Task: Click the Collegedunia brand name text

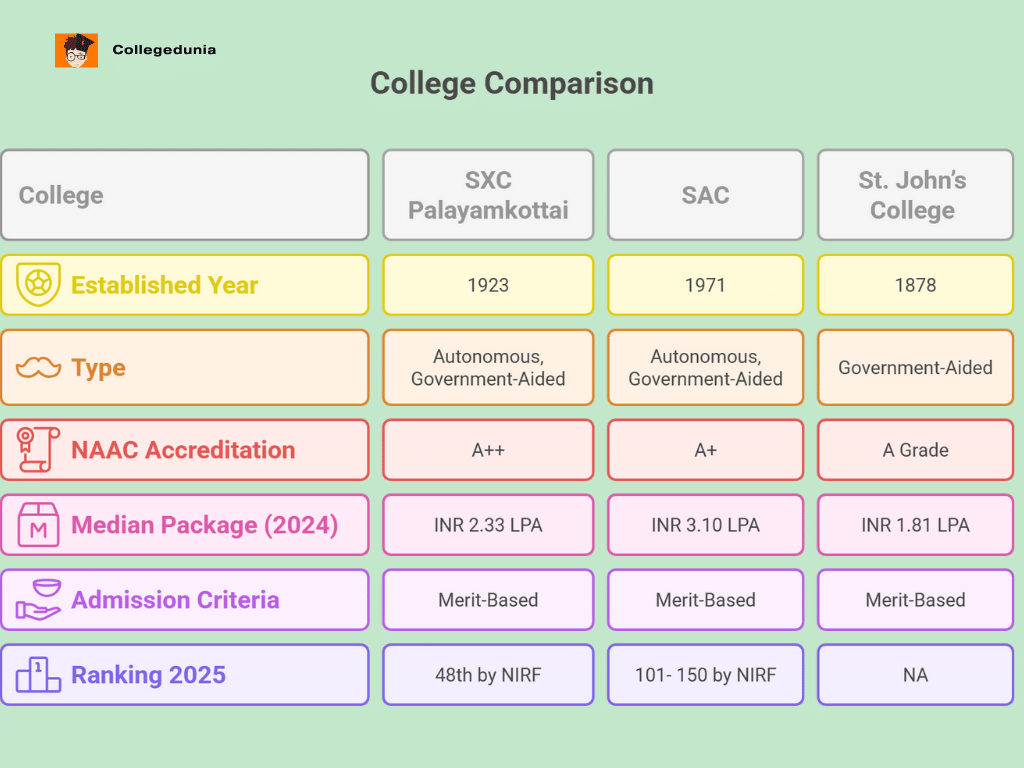Action: point(164,49)
